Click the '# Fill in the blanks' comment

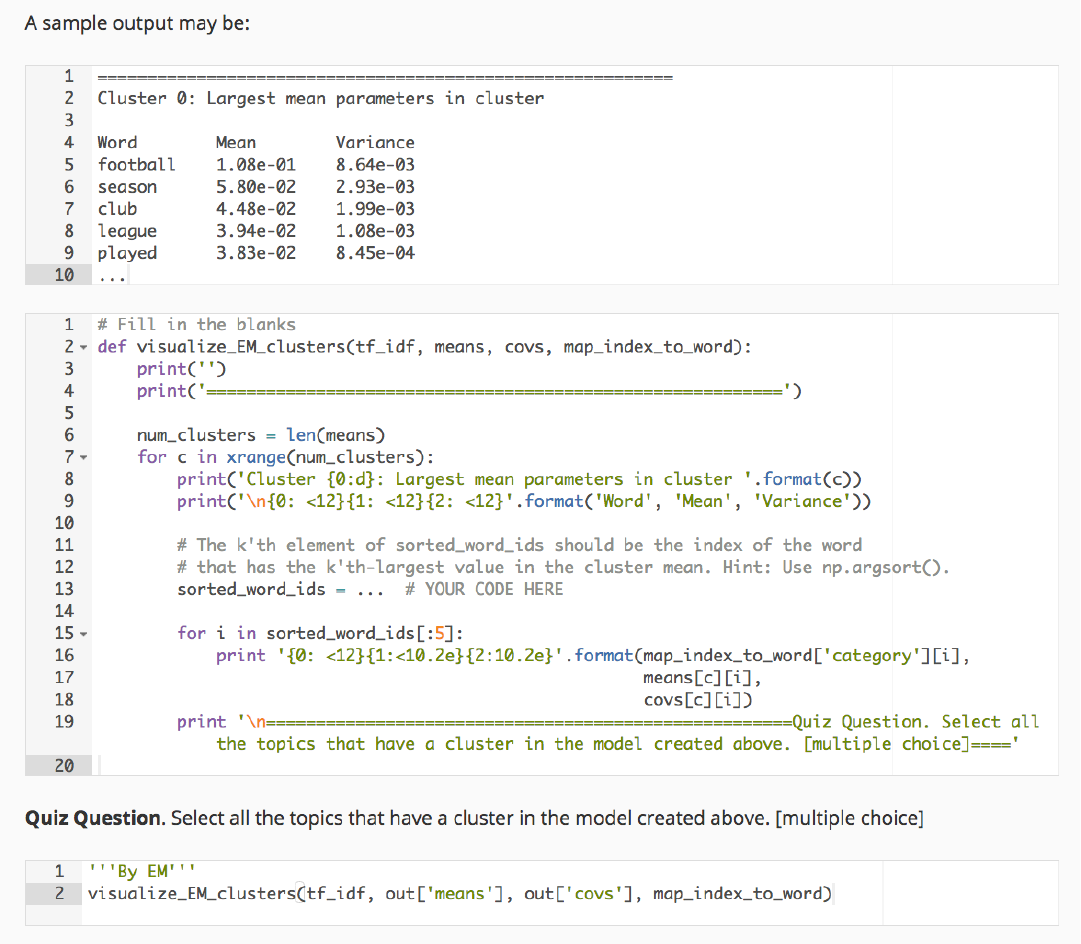point(196,324)
